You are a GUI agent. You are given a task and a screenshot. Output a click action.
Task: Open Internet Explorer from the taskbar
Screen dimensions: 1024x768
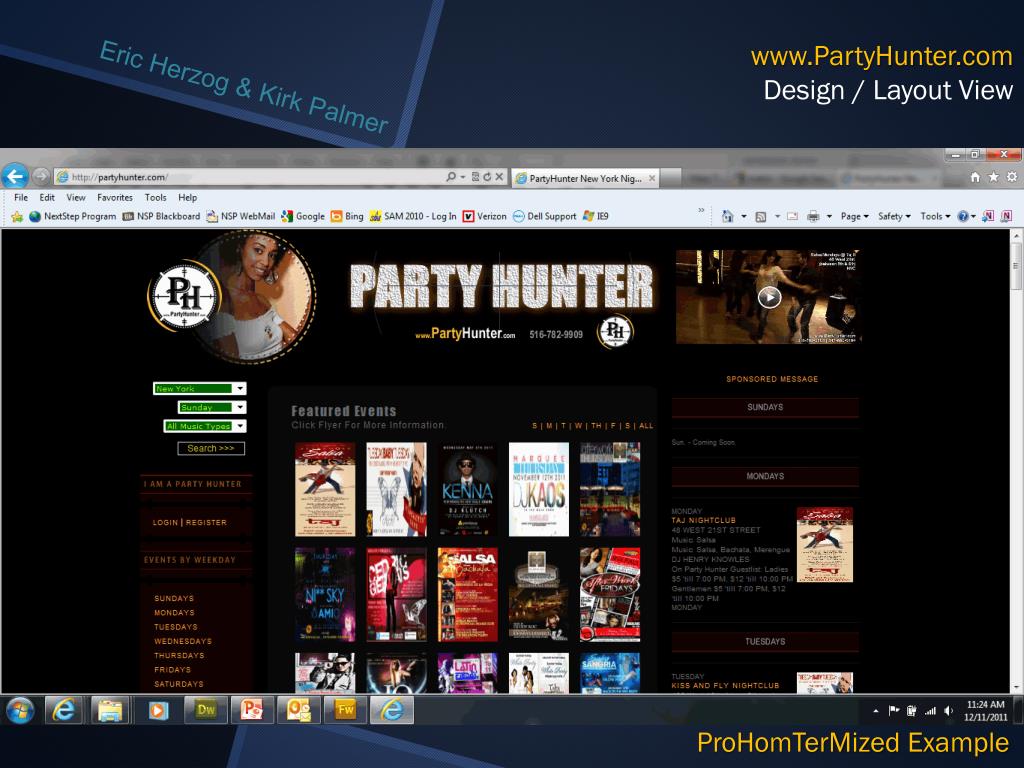(x=63, y=710)
